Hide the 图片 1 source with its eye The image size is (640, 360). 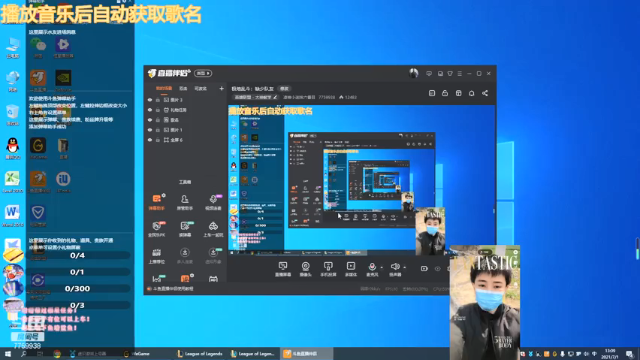(150, 130)
